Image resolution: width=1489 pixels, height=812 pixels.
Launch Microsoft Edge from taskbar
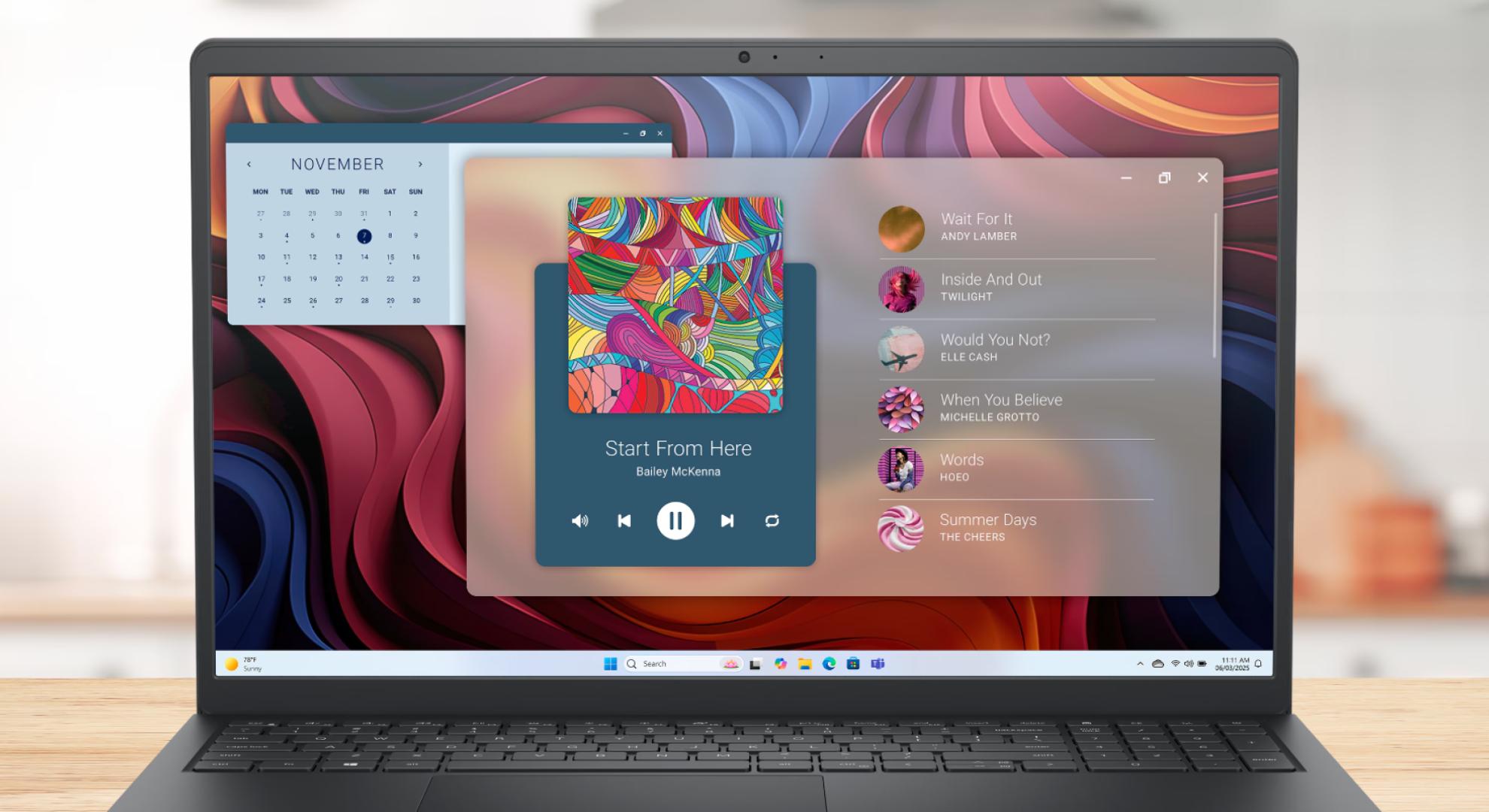[x=829, y=664]
